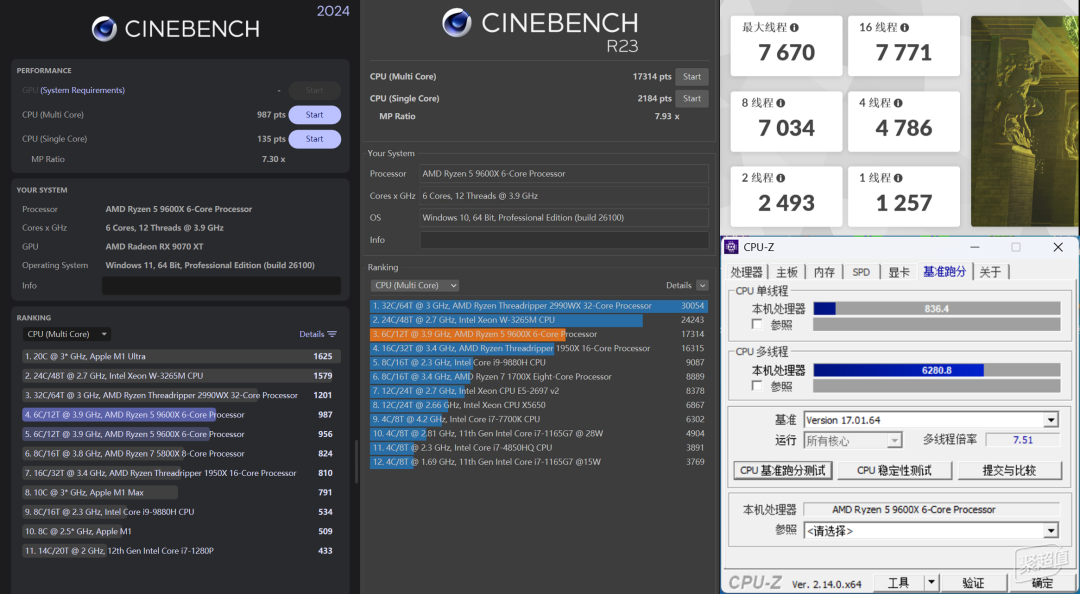
Task: Click the info icon next to 2 线程
Action: 780,178
